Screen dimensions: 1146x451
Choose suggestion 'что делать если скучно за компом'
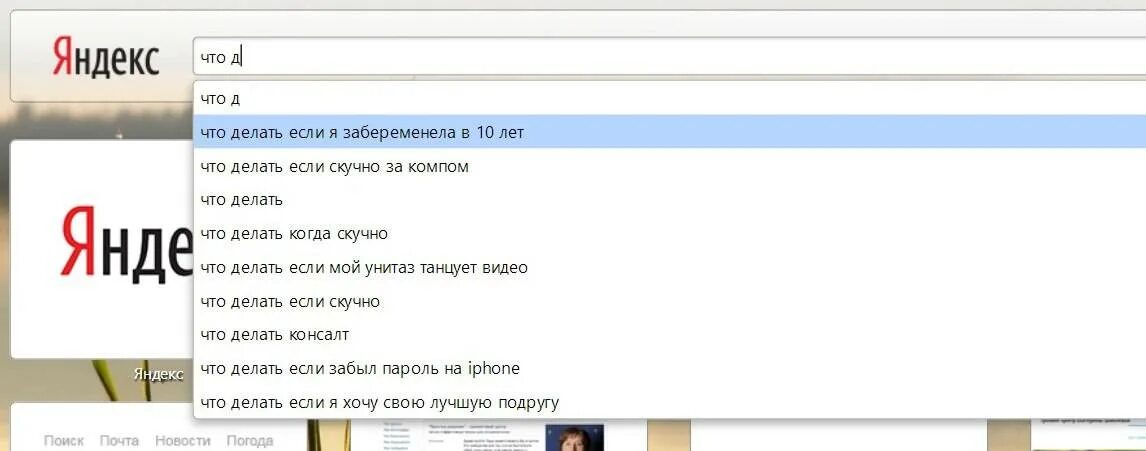(x=669, y=166)
